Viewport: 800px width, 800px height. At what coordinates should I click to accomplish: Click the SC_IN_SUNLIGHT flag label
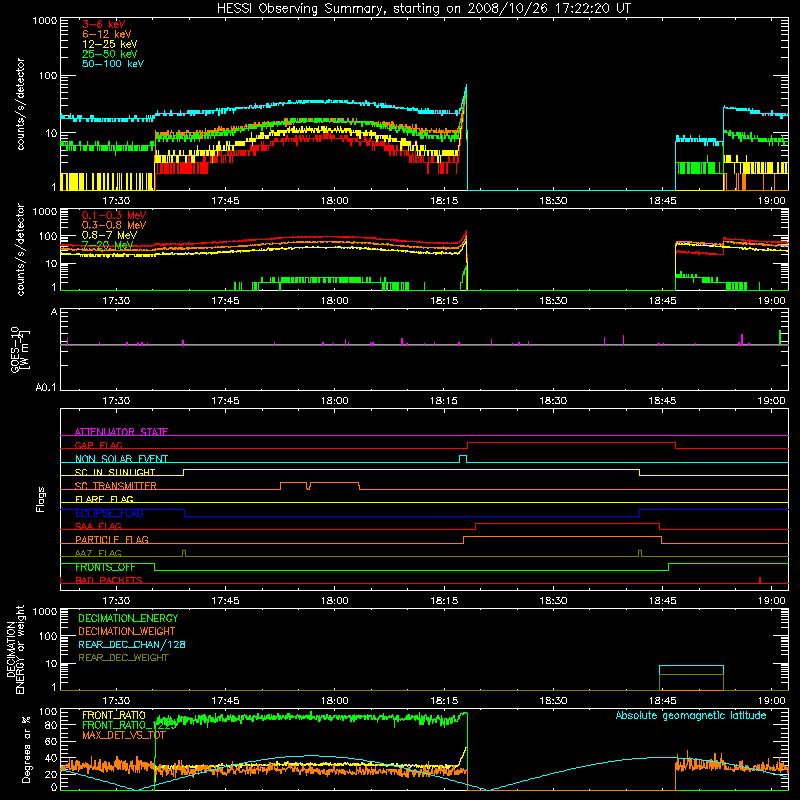115,472
